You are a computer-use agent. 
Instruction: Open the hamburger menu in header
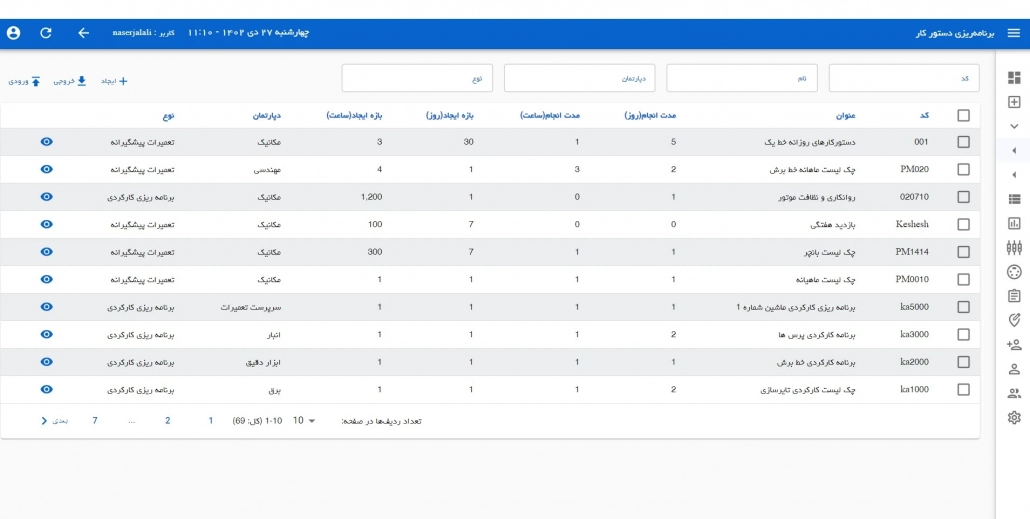point(1013,33)
